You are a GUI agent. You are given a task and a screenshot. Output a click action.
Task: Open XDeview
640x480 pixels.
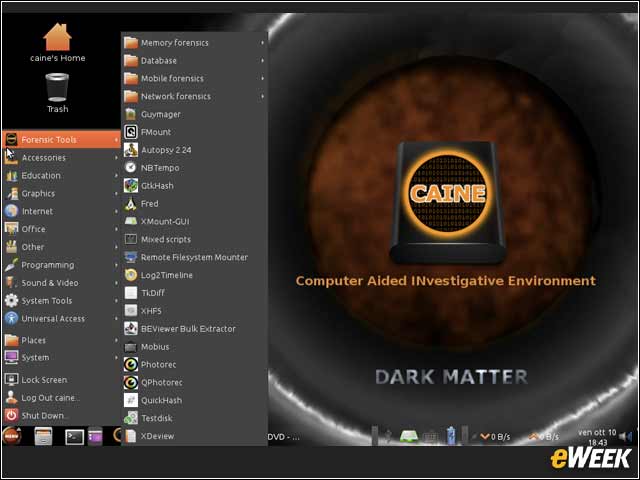(194, 436)
